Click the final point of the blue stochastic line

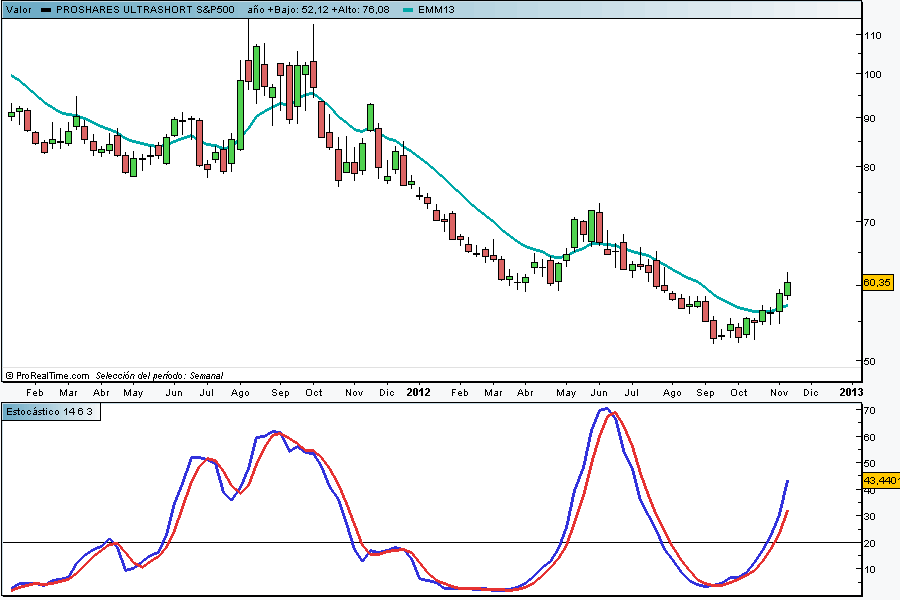pos(788,481)
